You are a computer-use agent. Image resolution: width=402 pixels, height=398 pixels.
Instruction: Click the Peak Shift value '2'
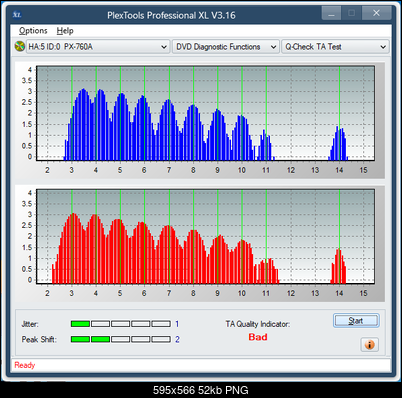(x=177, y=339)
